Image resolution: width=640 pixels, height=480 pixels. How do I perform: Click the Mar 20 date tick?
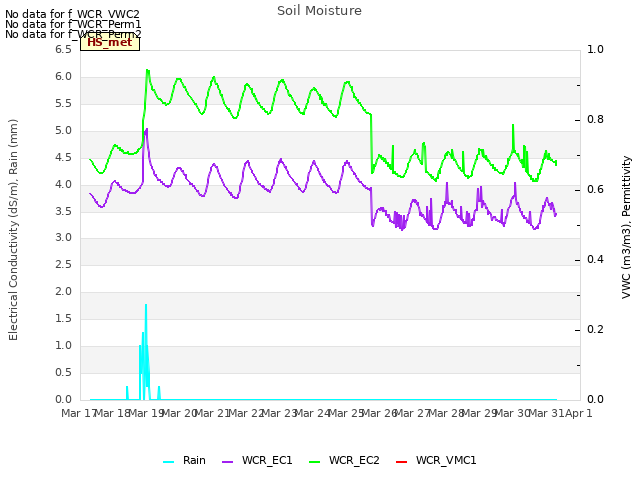click(180, 413)
